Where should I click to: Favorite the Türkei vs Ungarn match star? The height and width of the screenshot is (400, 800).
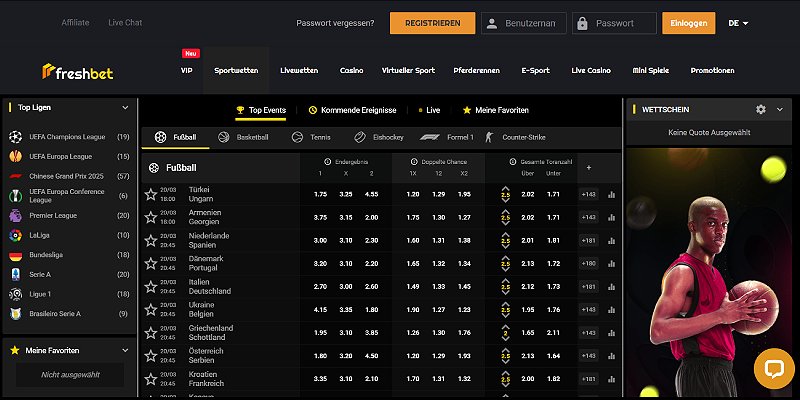click(151, 194)
